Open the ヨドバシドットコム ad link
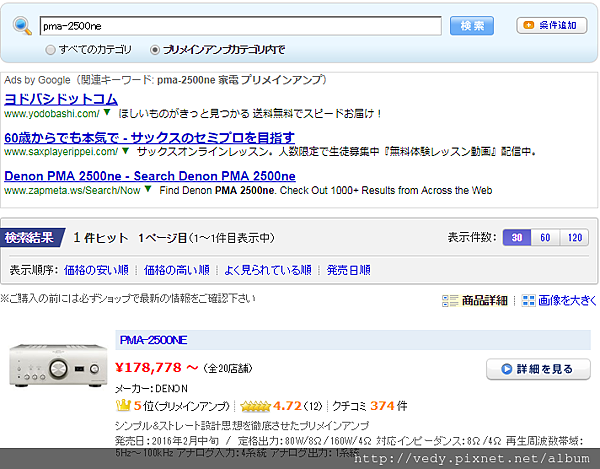This screenshot has height=469, width=600. coord(61,99)
